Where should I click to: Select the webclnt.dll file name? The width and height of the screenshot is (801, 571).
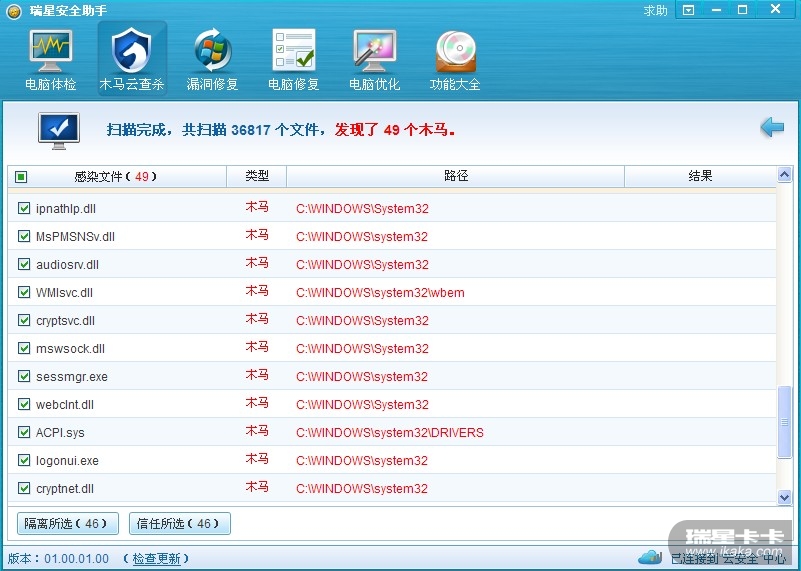coord(65,405)
